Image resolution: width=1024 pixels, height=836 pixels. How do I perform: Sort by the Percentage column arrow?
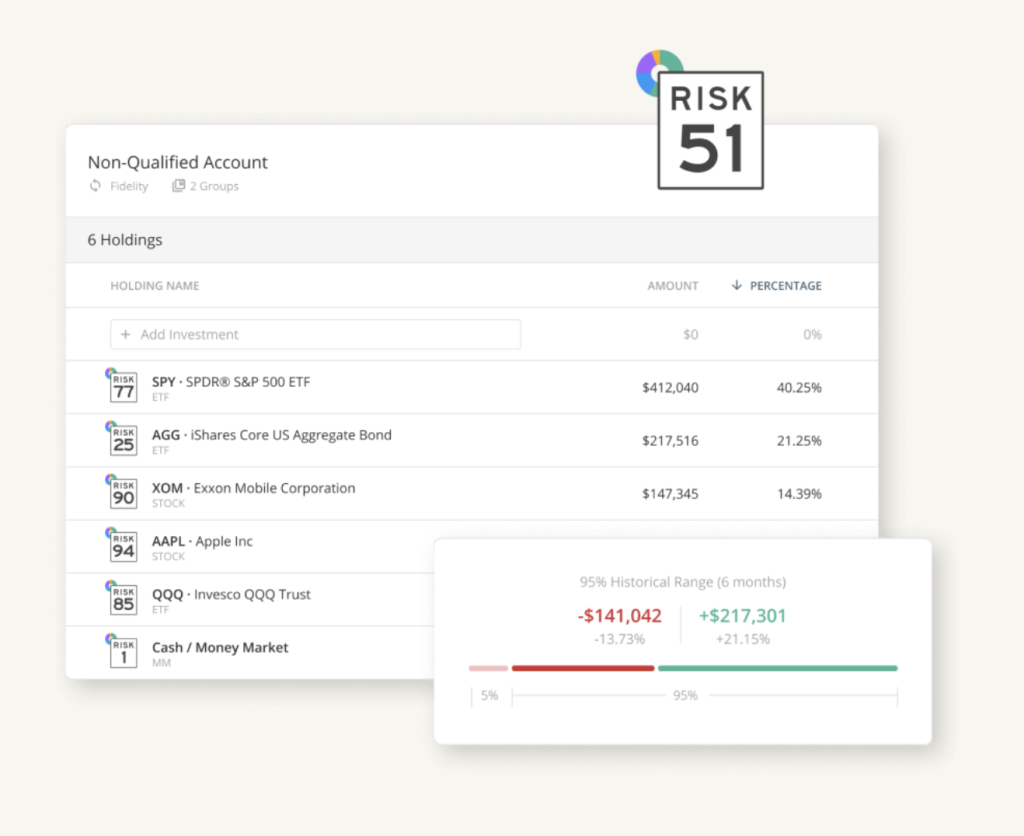(737, 286)
